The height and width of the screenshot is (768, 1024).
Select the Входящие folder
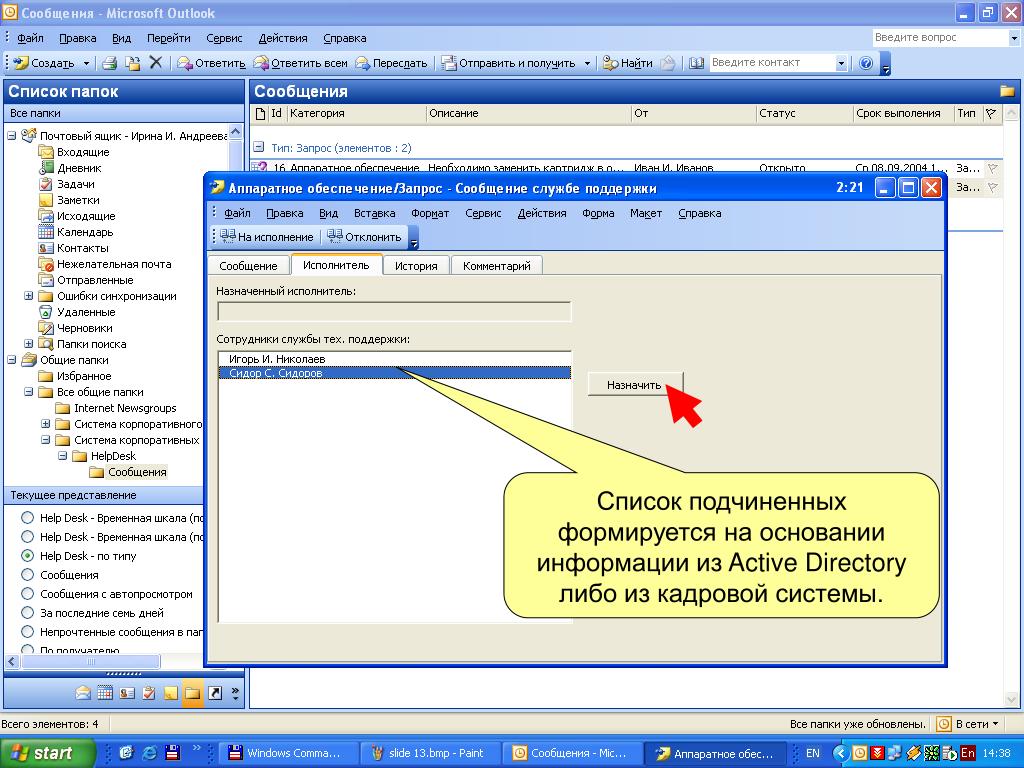pyautogui.click(x=83, y=152)
